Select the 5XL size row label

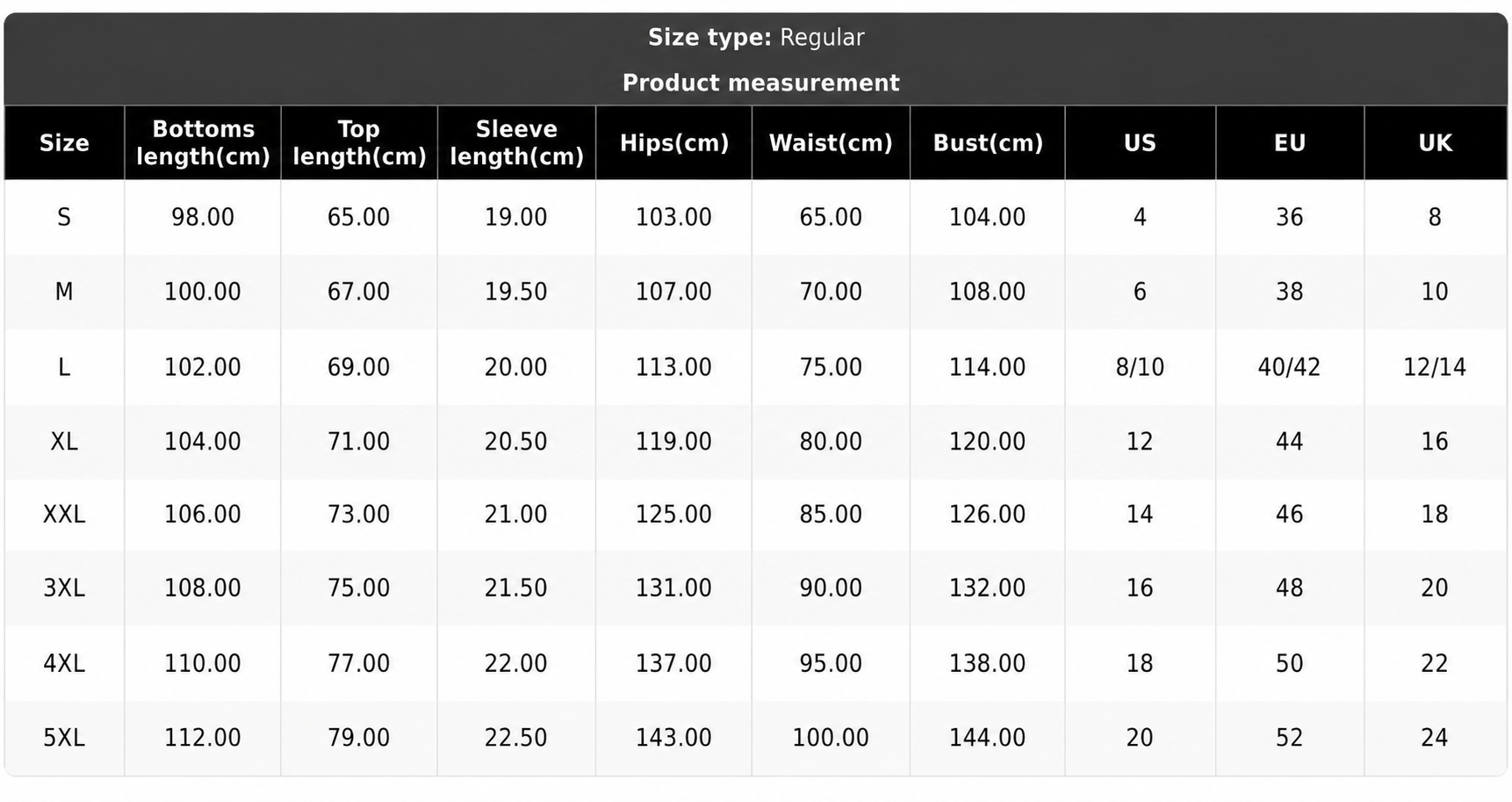[64, 738]
